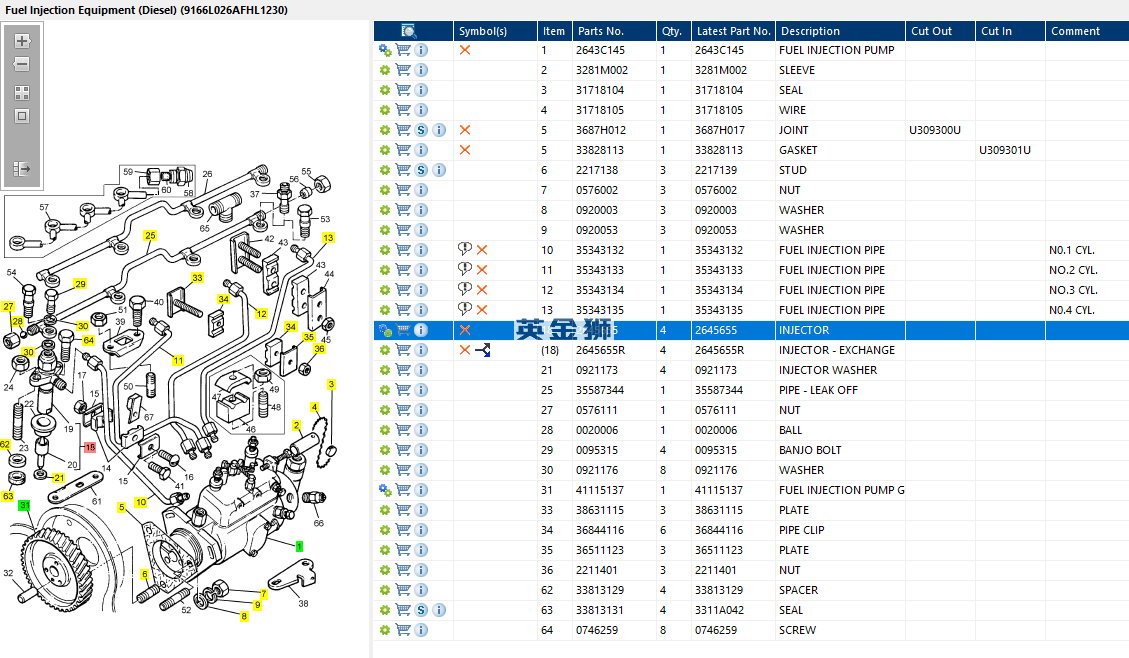
Task: Click supersession S icon for JOINT row
Action: coord(421,130)
